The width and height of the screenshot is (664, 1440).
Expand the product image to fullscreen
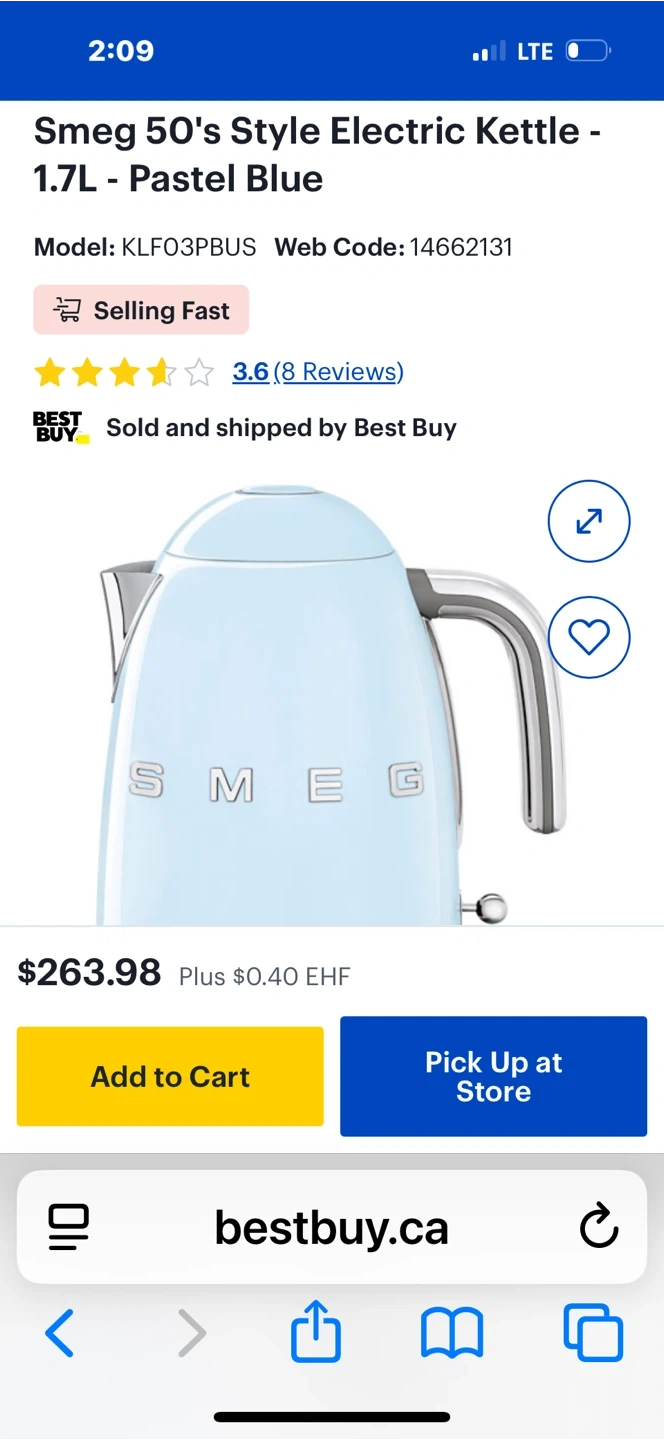coord(589,521)
